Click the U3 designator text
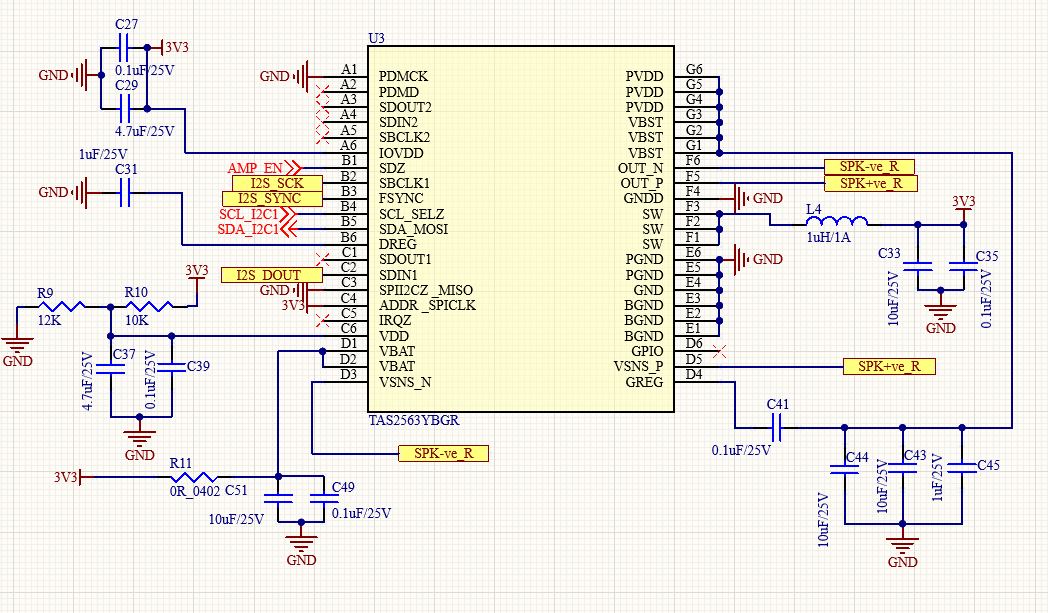 pyautogui.click(x=376, y=38)
